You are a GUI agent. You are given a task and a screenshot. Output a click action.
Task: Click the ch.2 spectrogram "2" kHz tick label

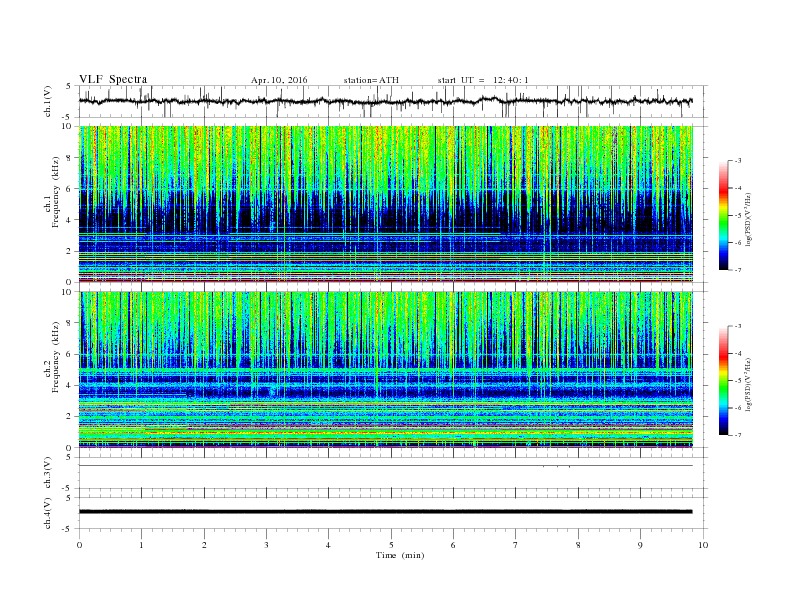point(69,417)
